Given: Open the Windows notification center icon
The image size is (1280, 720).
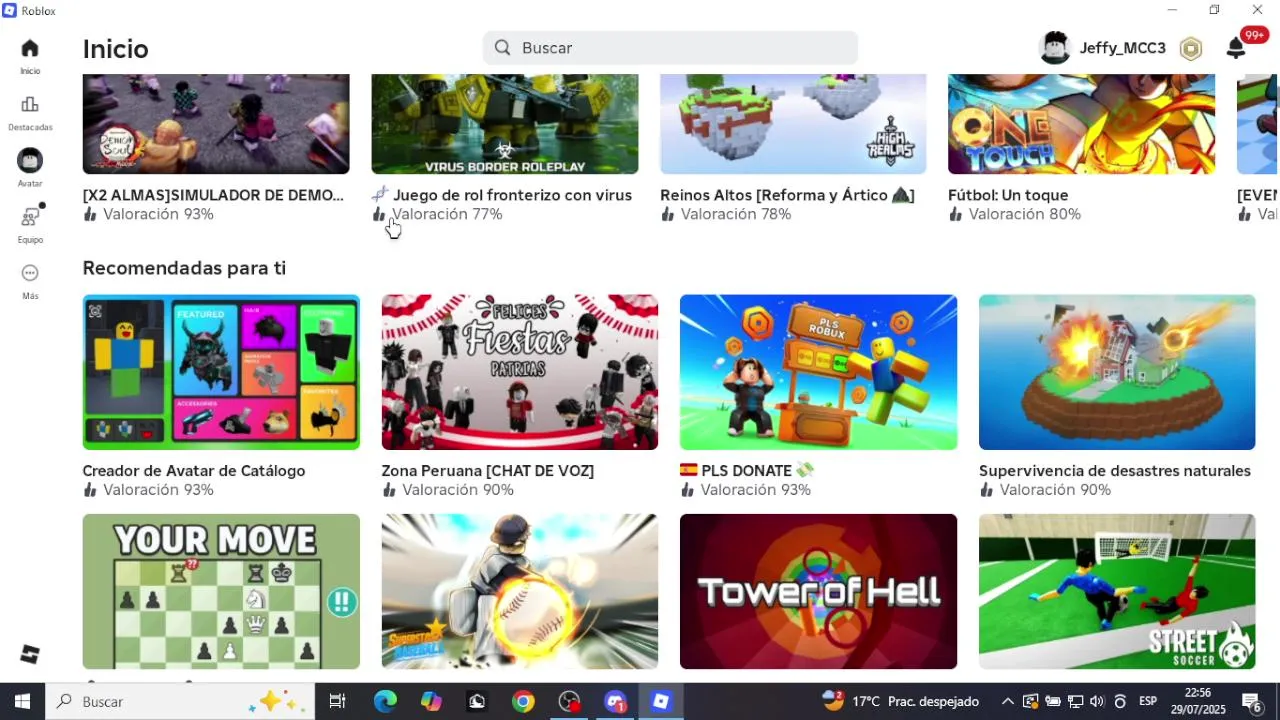Looking at the screenshot, I should (x=1252, y=702).
